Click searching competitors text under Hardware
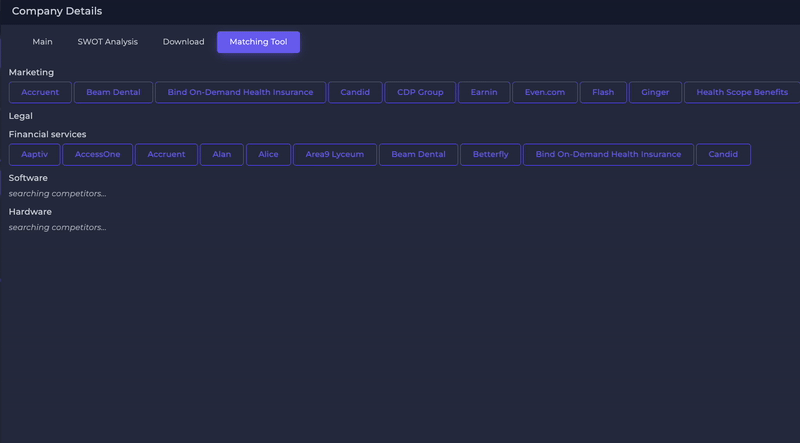The image size is (800, 443). (x=58, y=228)
